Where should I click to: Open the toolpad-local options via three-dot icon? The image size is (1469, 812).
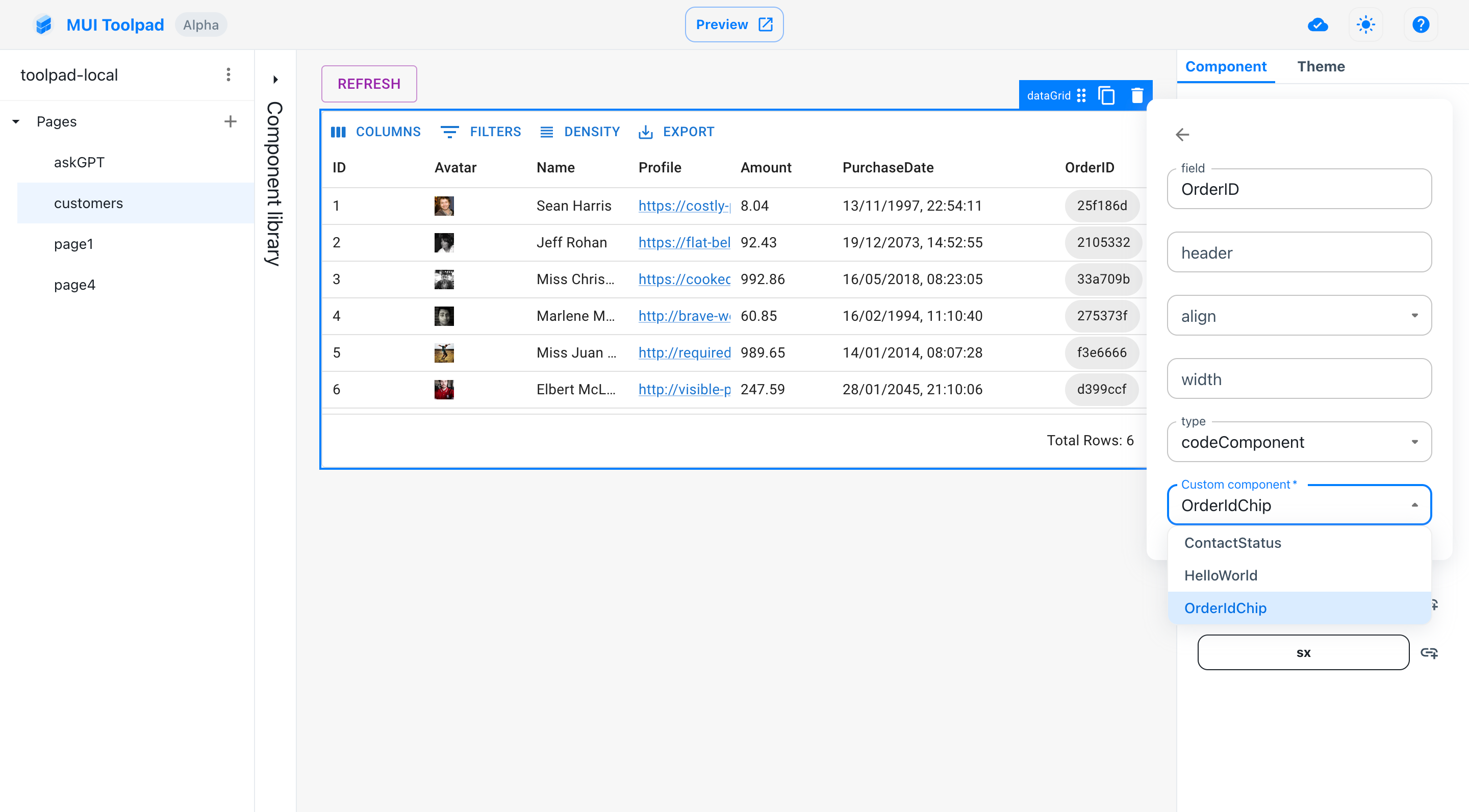[228, 74]
